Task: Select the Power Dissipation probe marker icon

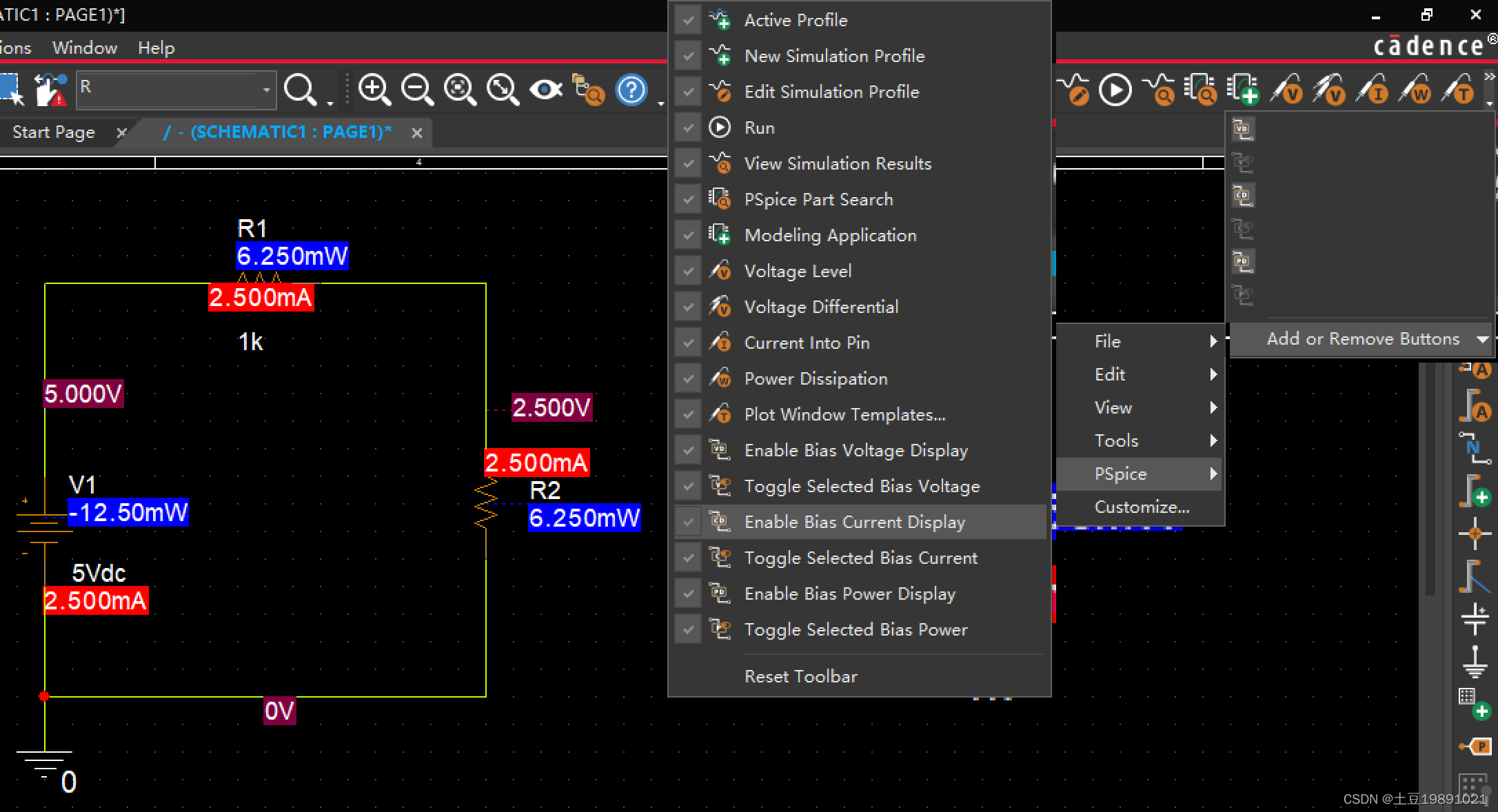Action: [1415, 90]
